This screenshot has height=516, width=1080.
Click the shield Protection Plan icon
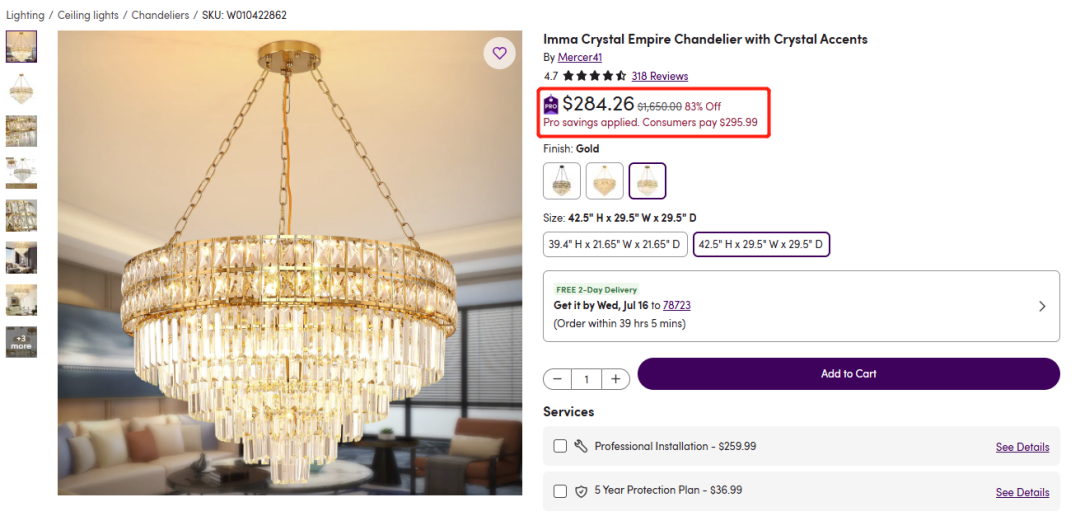click(581, 492)
